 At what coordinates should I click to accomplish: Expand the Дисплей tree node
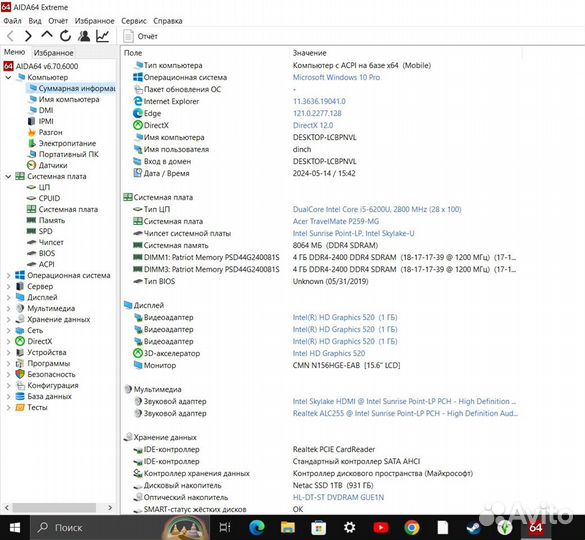pyautogui.click(x=8, y=297)
